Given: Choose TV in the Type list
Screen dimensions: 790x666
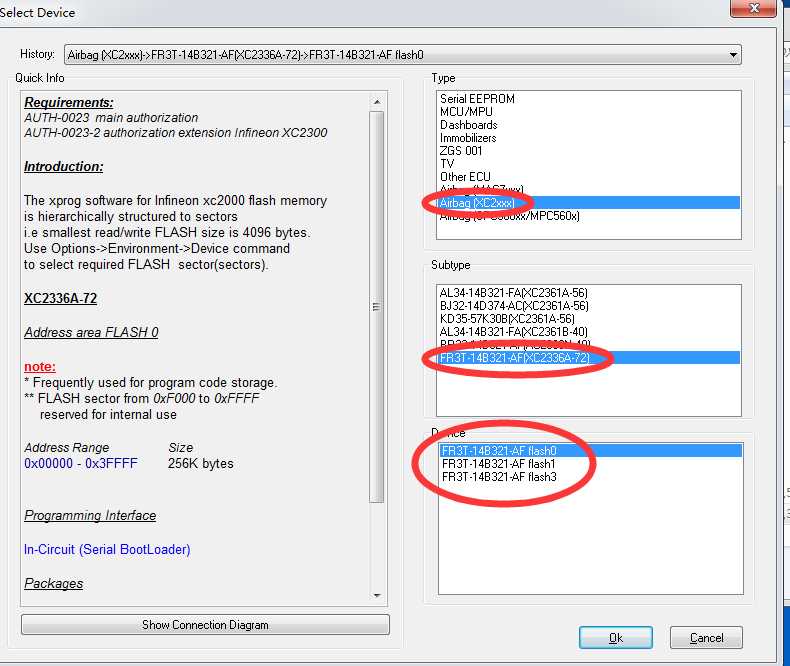Looking at the screenshot, I should click(447, 164).
